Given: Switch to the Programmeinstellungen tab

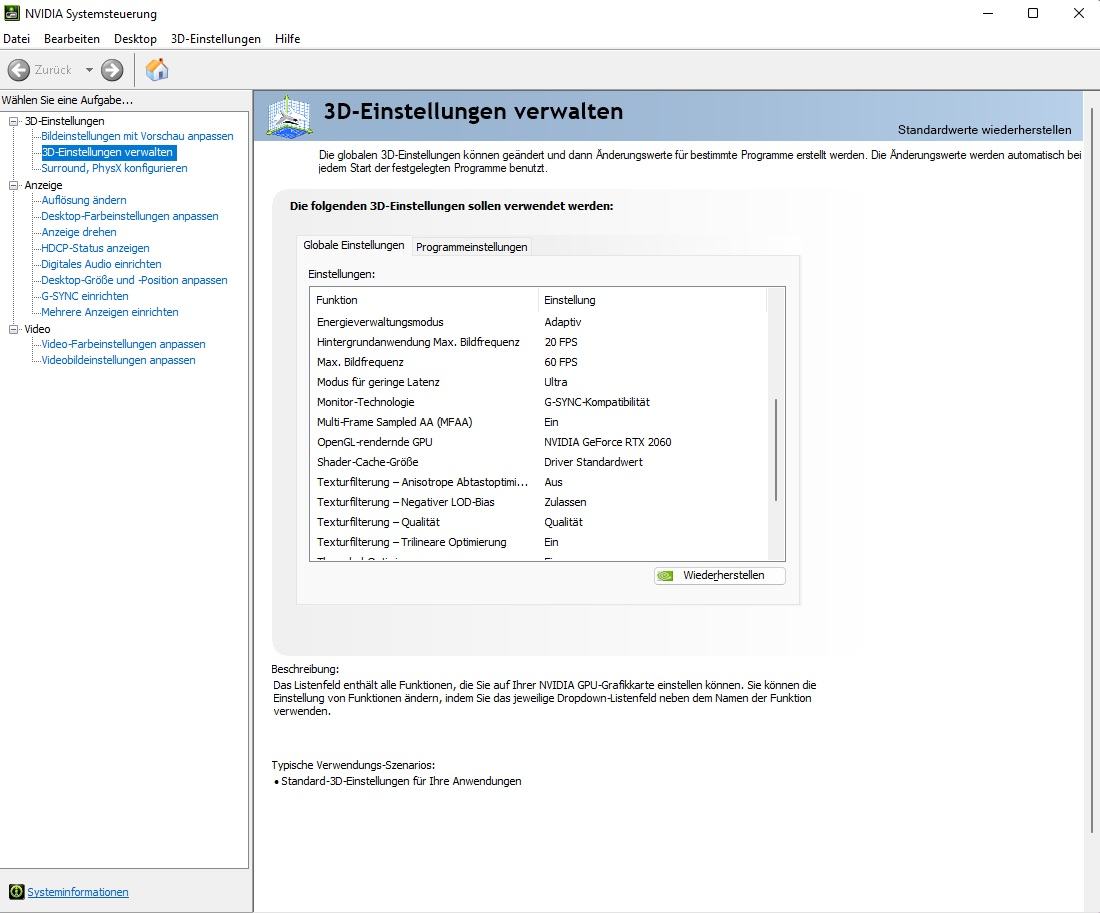Looking at the screenshot, I should [x=471, y=247].
